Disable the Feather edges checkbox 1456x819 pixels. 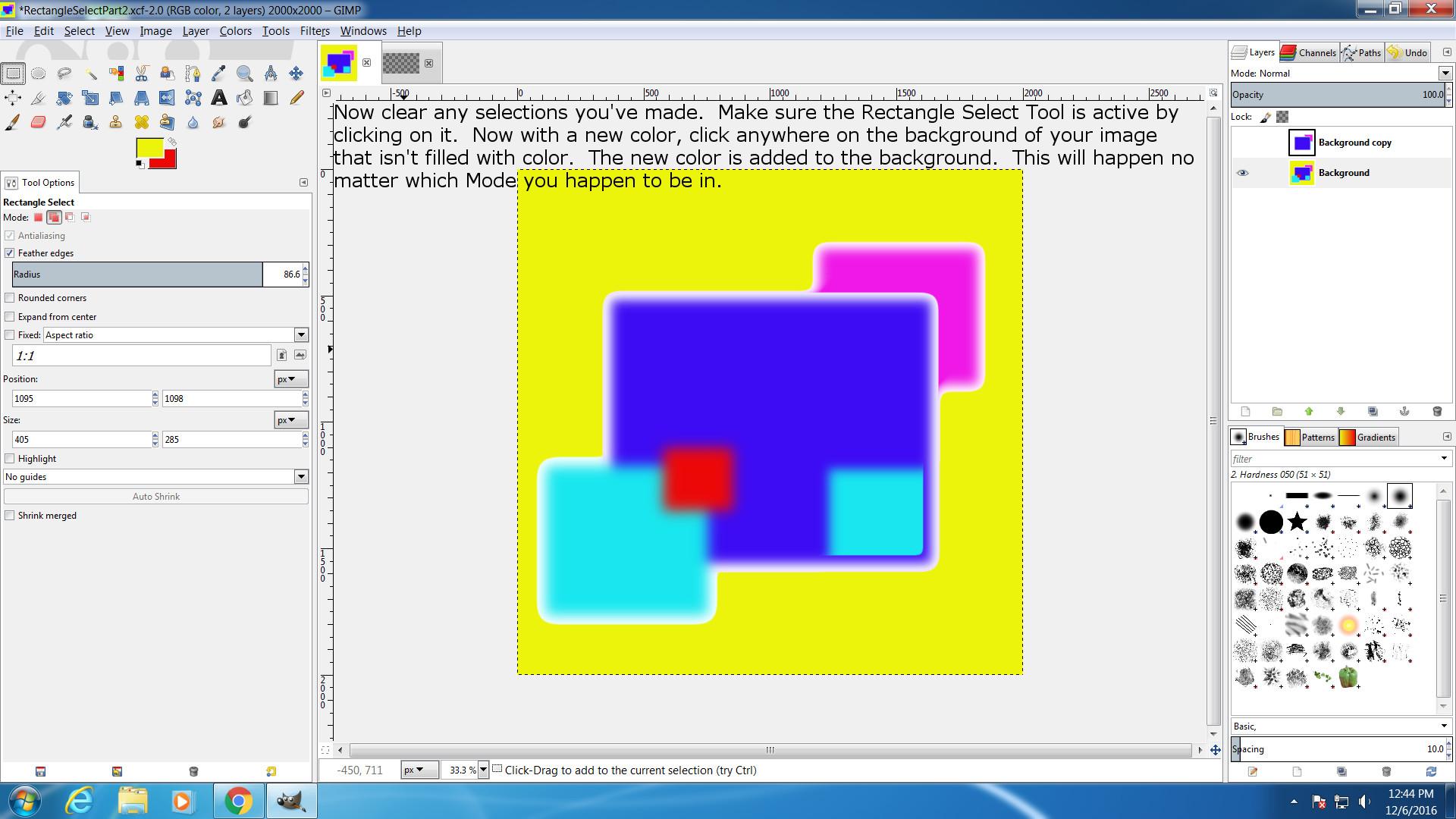10,253
